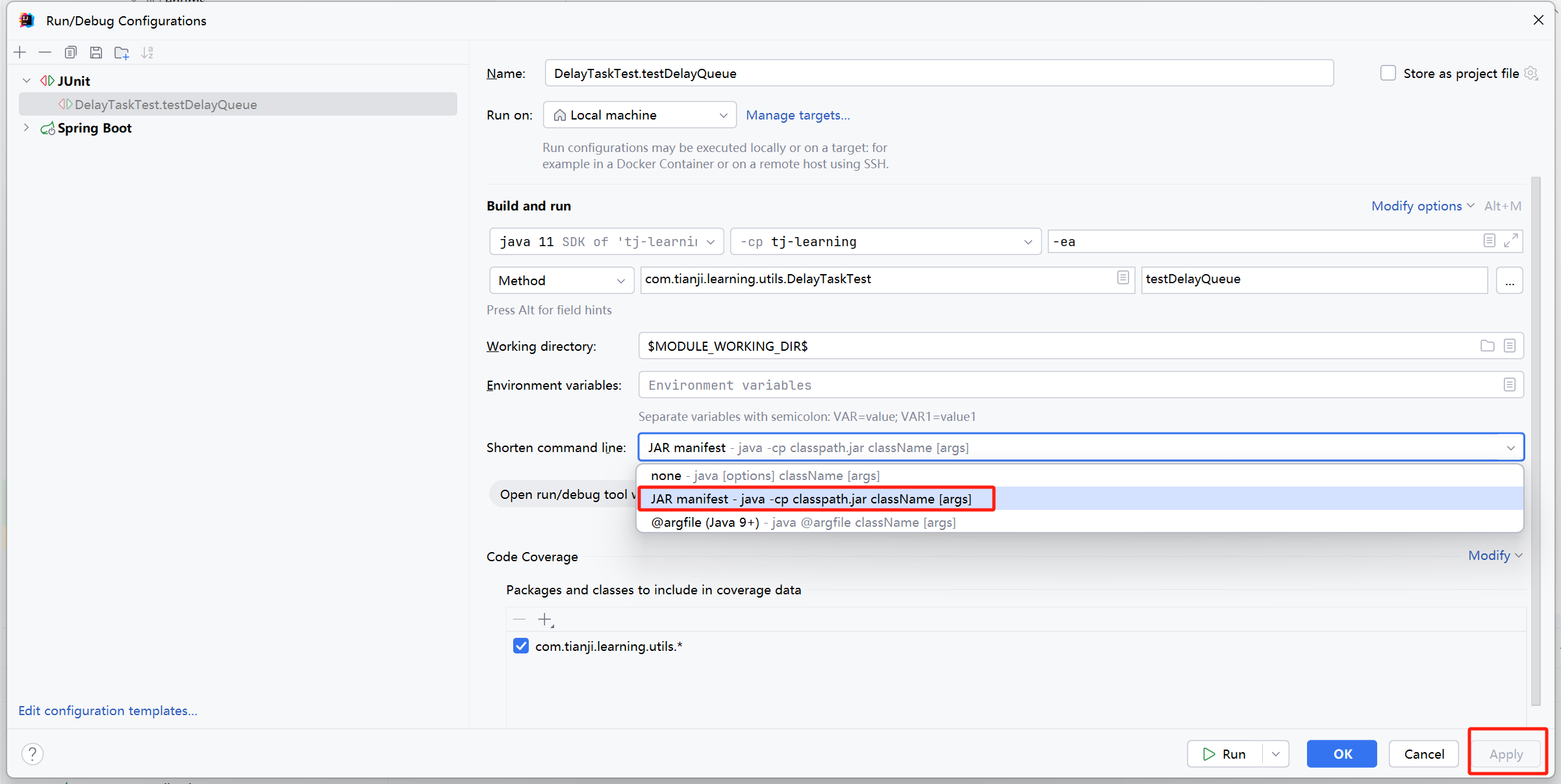Click the Working directory folder browse icon

[x=1487, y=346]
